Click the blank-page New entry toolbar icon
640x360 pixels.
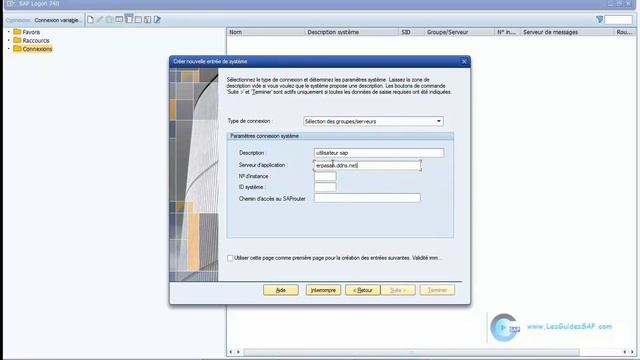[x=90, y=20]
